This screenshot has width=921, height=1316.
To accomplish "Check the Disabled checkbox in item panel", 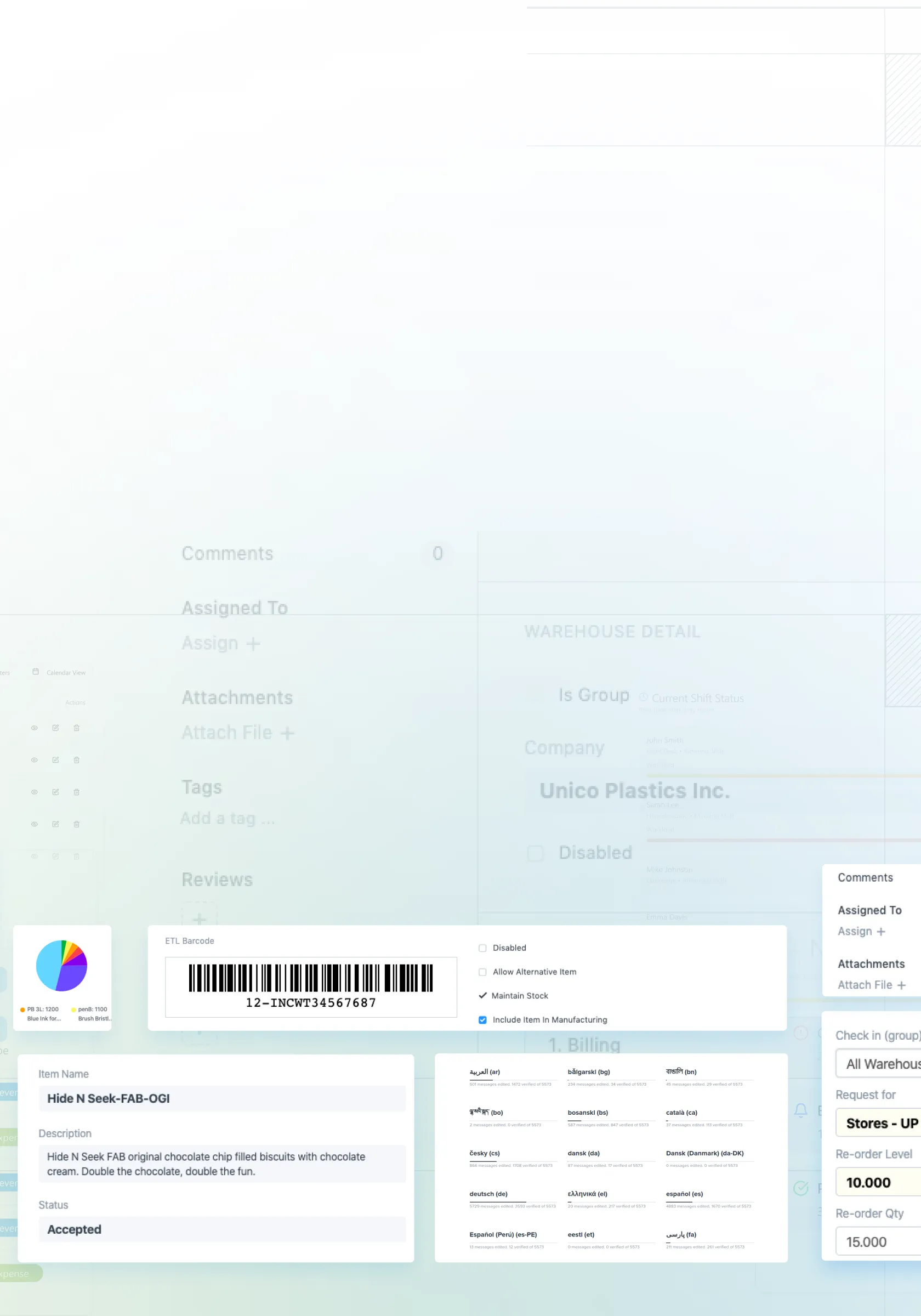I will 482,948.
